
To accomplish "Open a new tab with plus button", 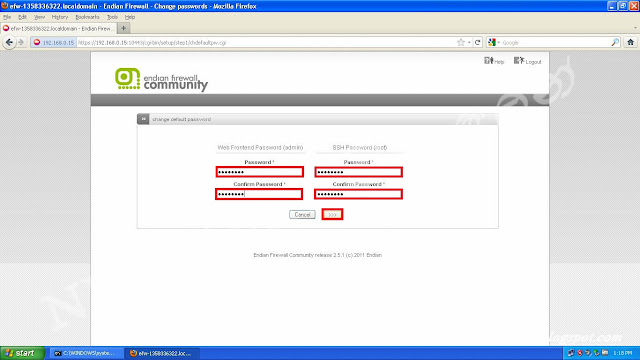I will pyautogui.click(x=123, y=28).
